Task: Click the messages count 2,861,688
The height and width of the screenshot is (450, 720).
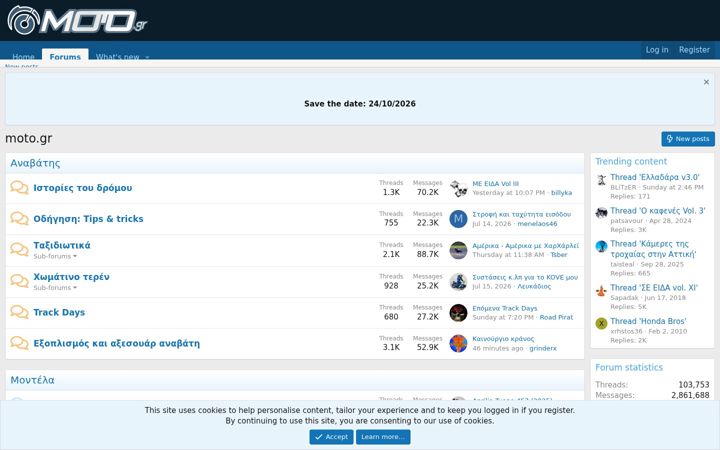Action: pos(690,395)
